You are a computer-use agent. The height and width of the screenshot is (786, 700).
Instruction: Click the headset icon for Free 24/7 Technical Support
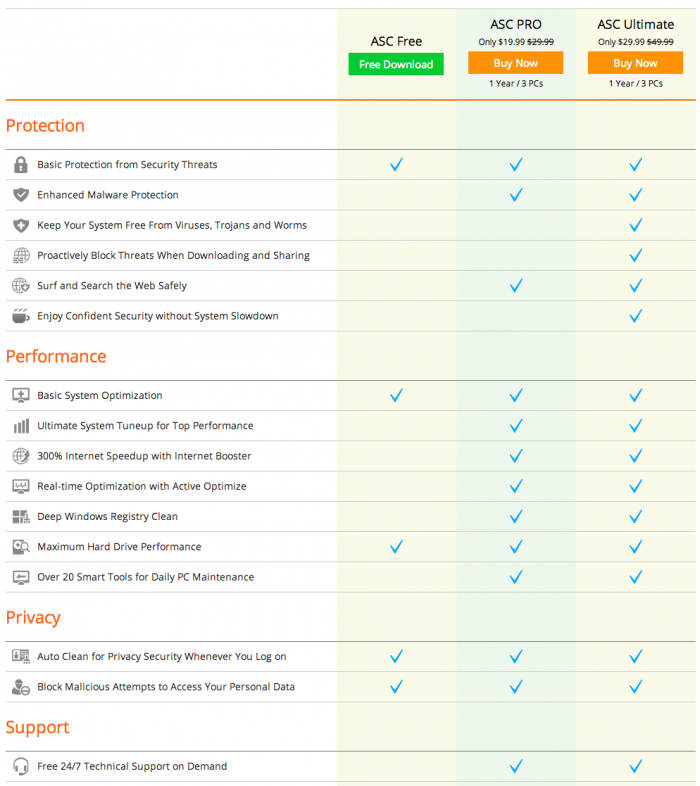[x=21, y=766]
